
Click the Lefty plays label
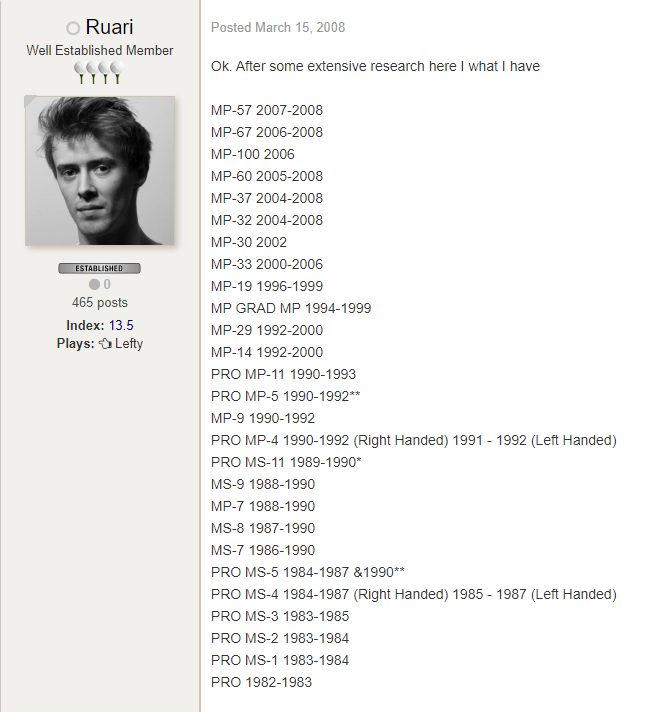coord(129,344)
